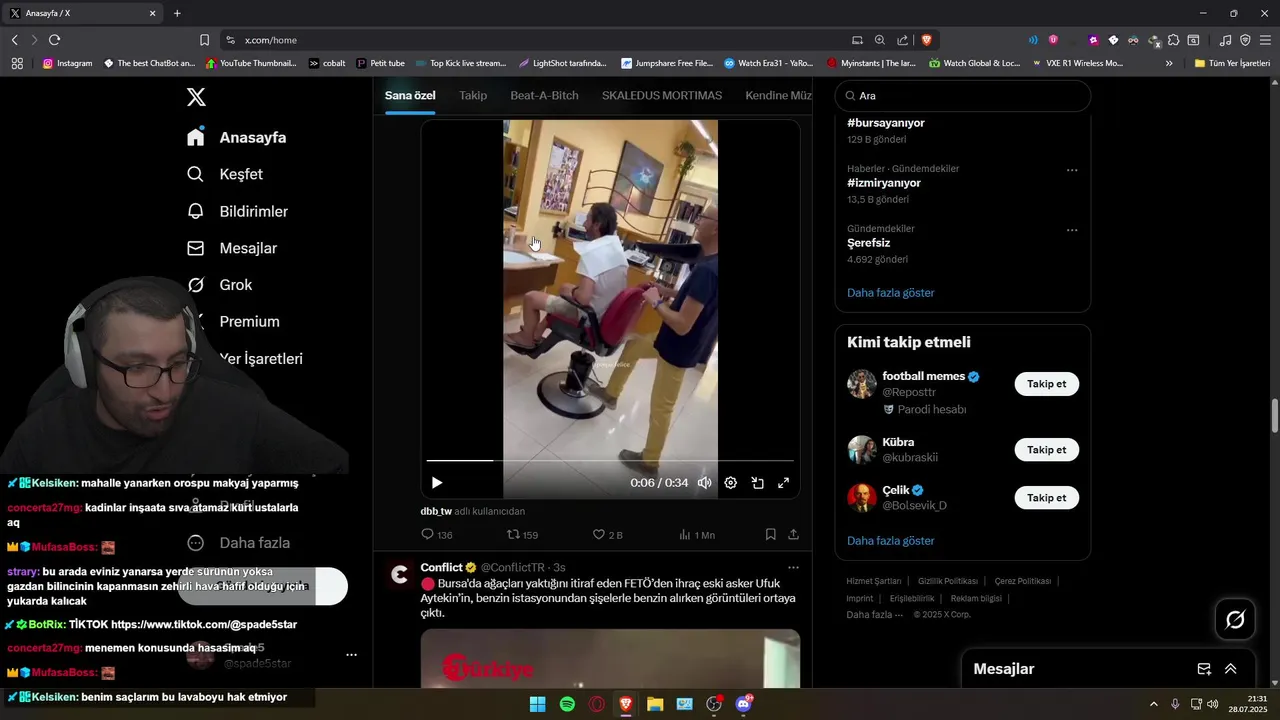
Task: Open the Conflict profile avatar
Action: coord(400,574)
